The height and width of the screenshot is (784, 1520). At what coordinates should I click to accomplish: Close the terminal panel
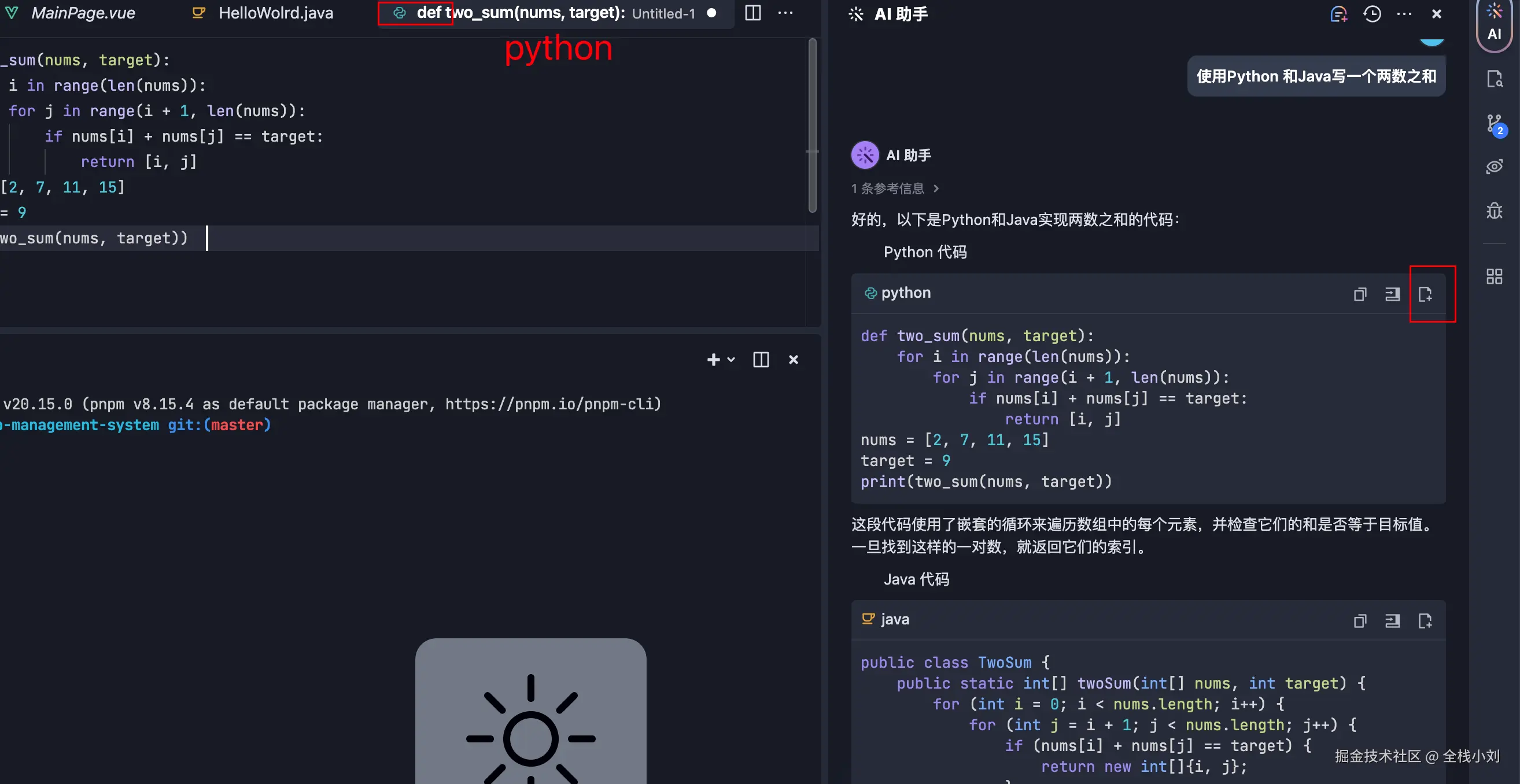[x=793, y=359]
